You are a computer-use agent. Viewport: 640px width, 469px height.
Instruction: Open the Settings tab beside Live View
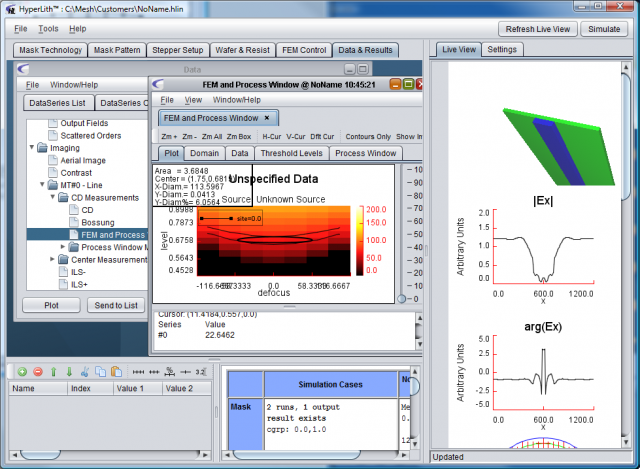click(502, 49)
